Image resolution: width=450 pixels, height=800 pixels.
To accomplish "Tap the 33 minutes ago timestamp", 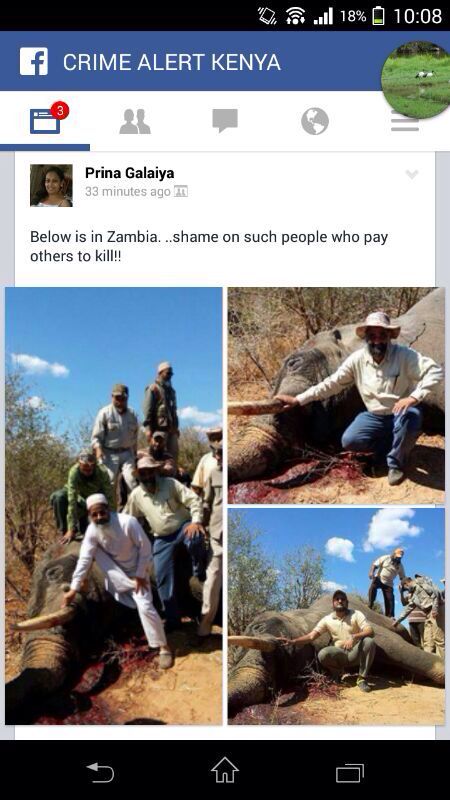I will click(128, 192).
